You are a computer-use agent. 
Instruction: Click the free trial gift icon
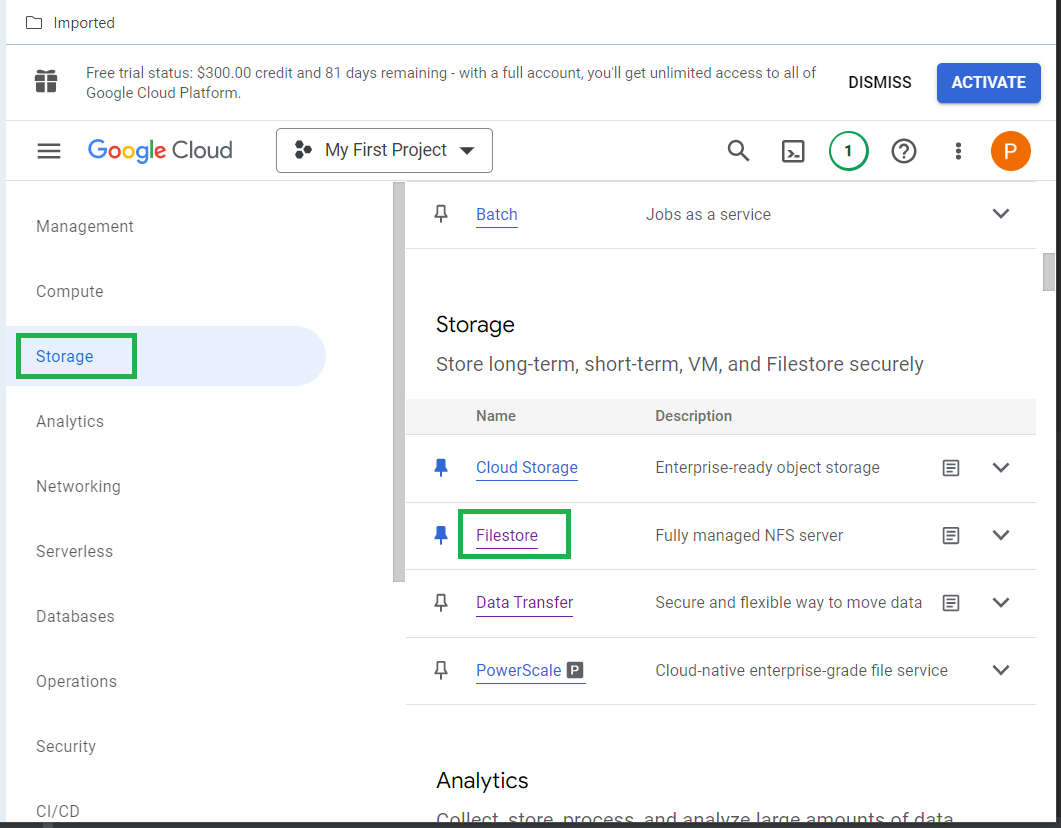(46, 81)
